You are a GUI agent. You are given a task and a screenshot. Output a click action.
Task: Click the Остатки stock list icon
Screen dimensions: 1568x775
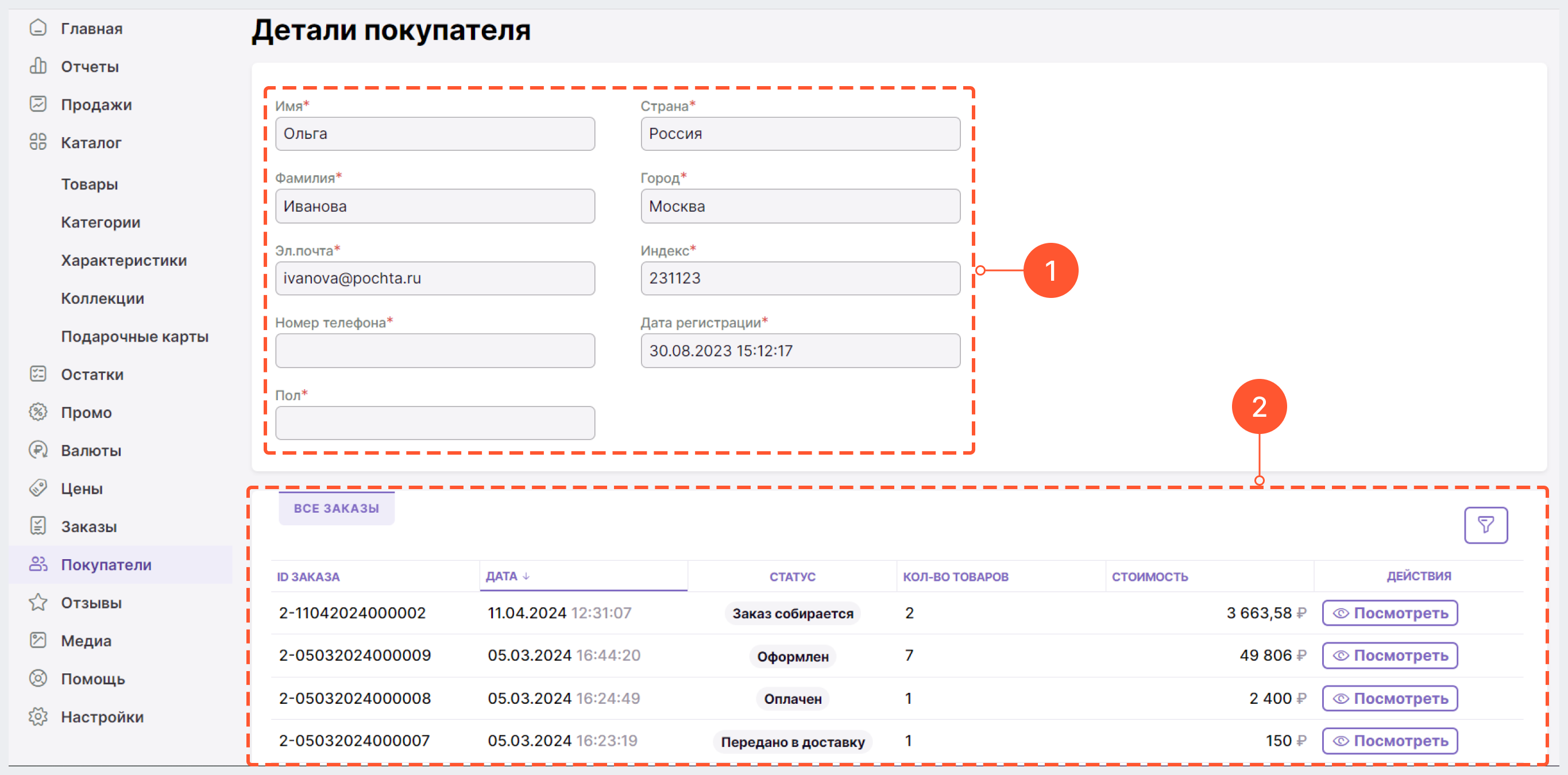point(38,374)
